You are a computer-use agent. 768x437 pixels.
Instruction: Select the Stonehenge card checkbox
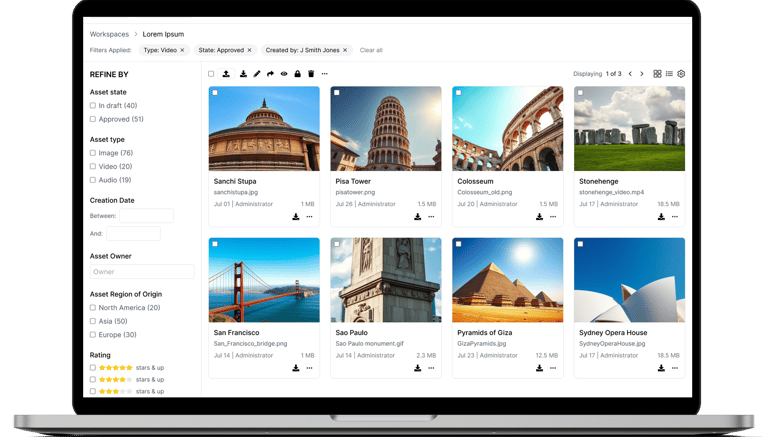pos(580,93)
